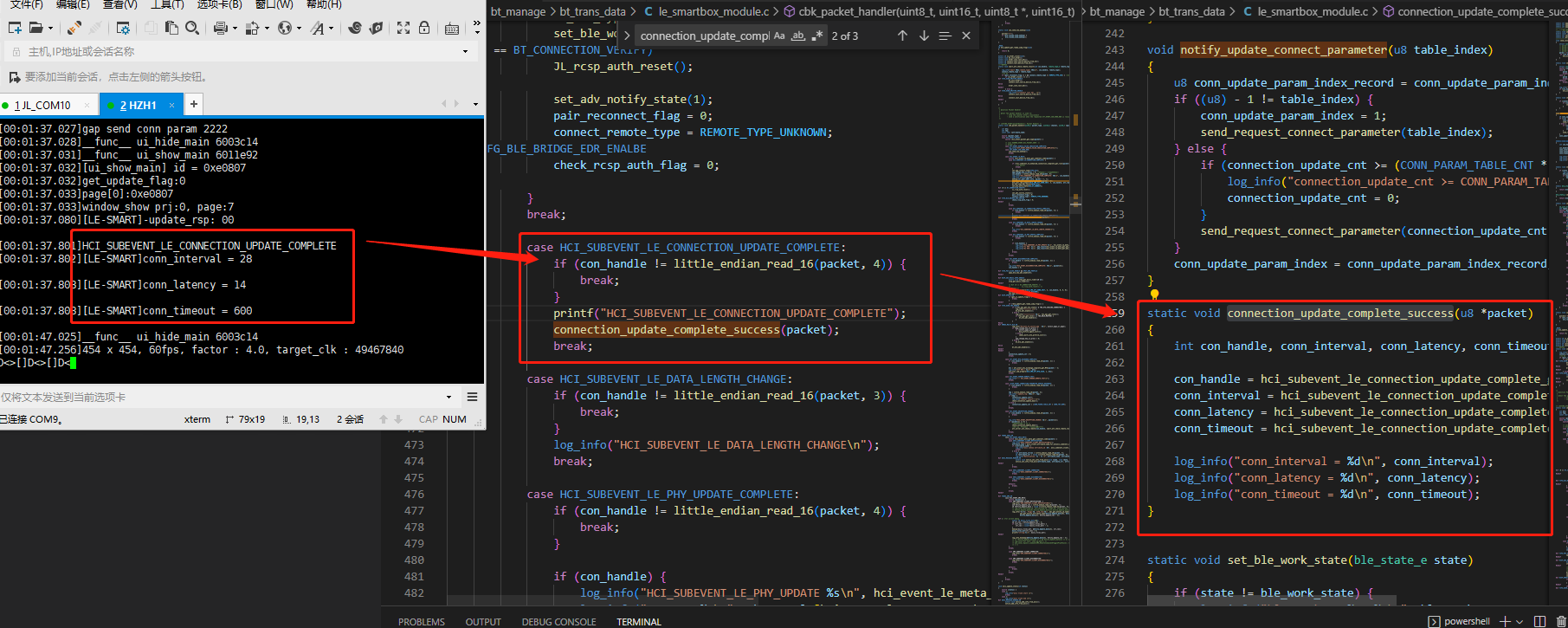Open dropdown arrow next to folder icon
1568x628 pixels.
point(51,29)
